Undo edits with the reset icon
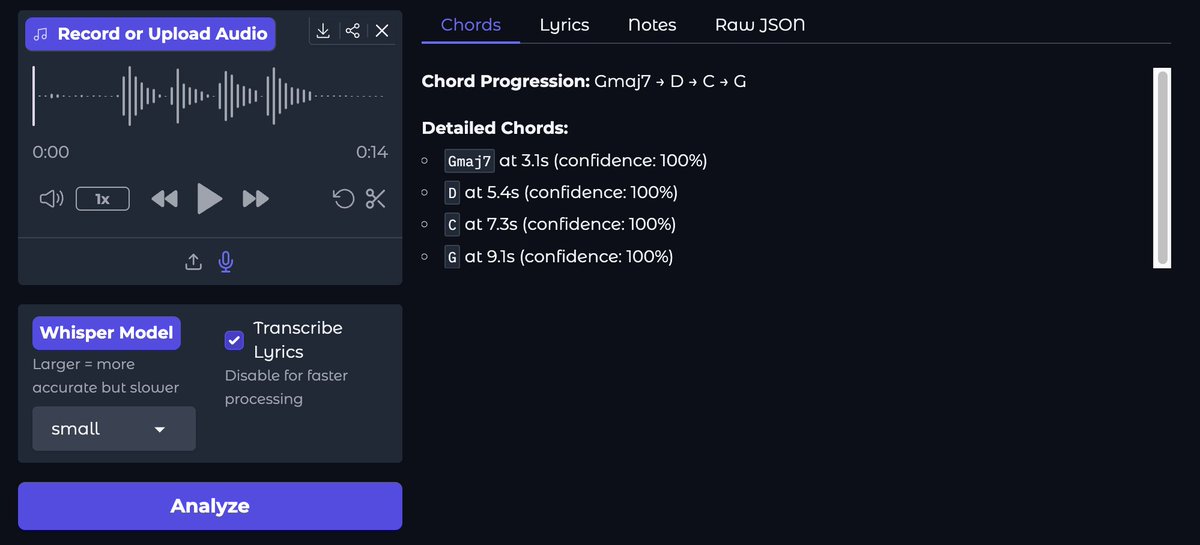Screen dimensions: 1200x545 tap(343, 199)
